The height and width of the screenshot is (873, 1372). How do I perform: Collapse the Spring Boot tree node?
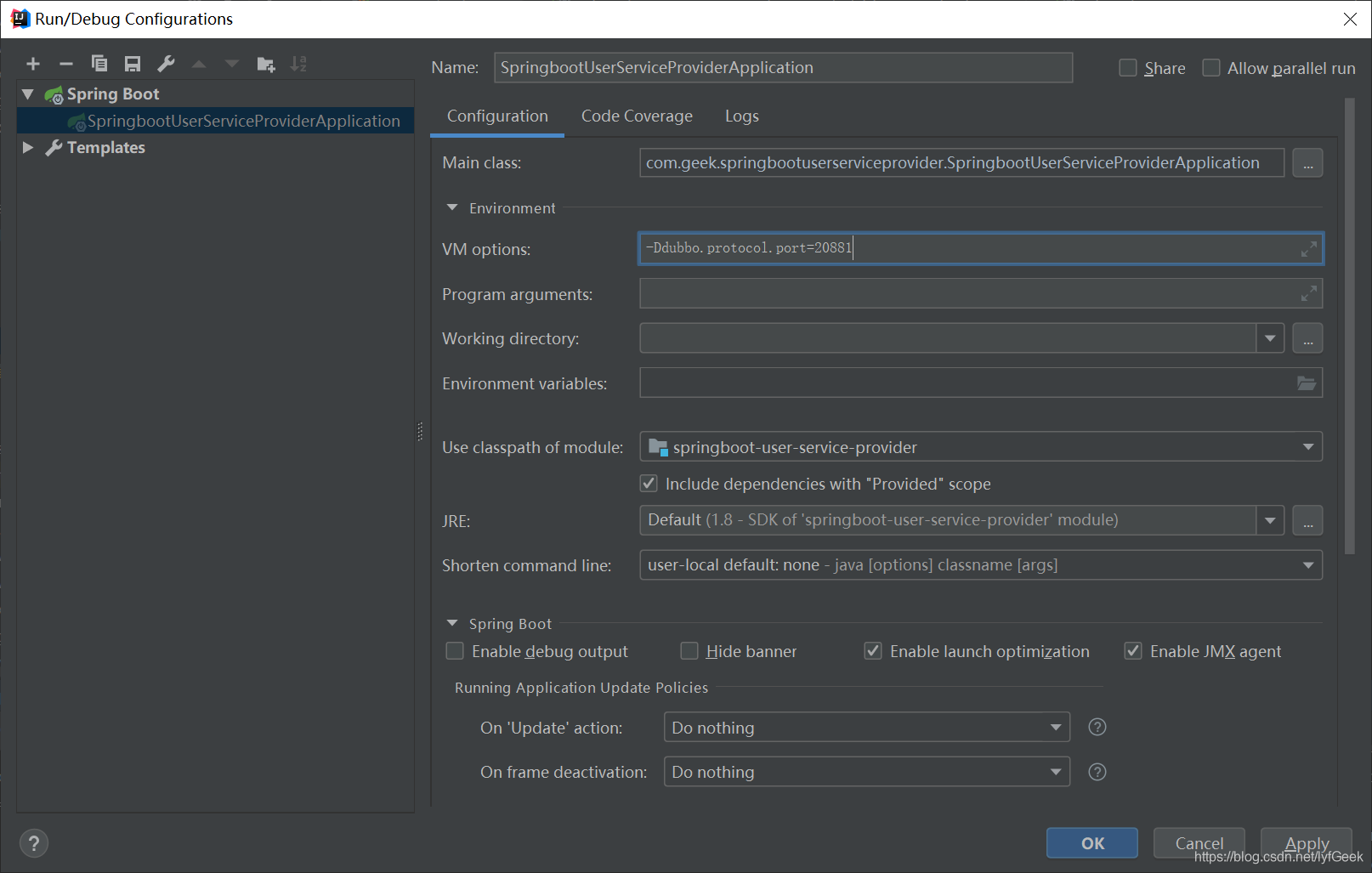coord(28,94)
